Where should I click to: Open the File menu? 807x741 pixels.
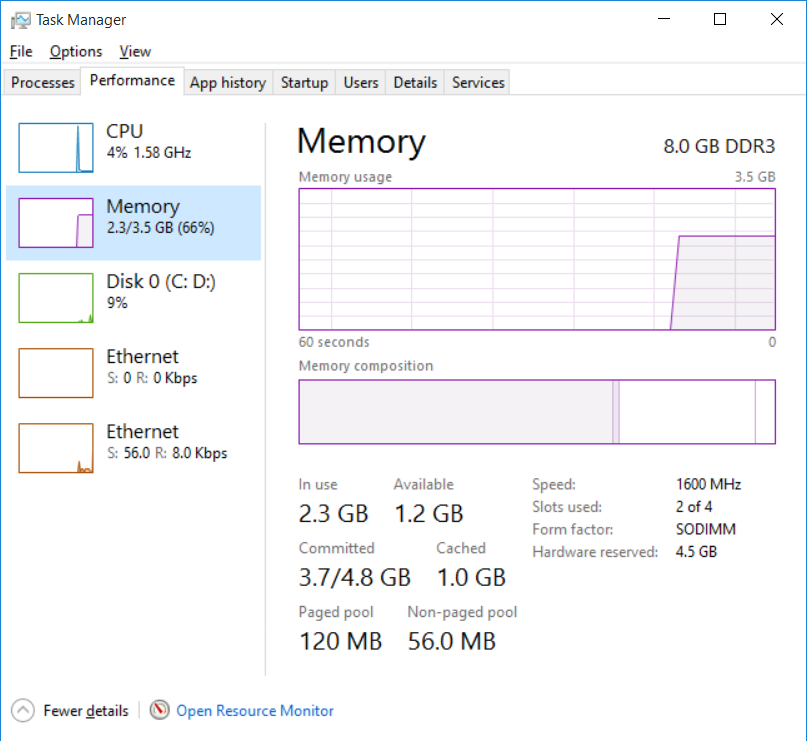(21, 51)
